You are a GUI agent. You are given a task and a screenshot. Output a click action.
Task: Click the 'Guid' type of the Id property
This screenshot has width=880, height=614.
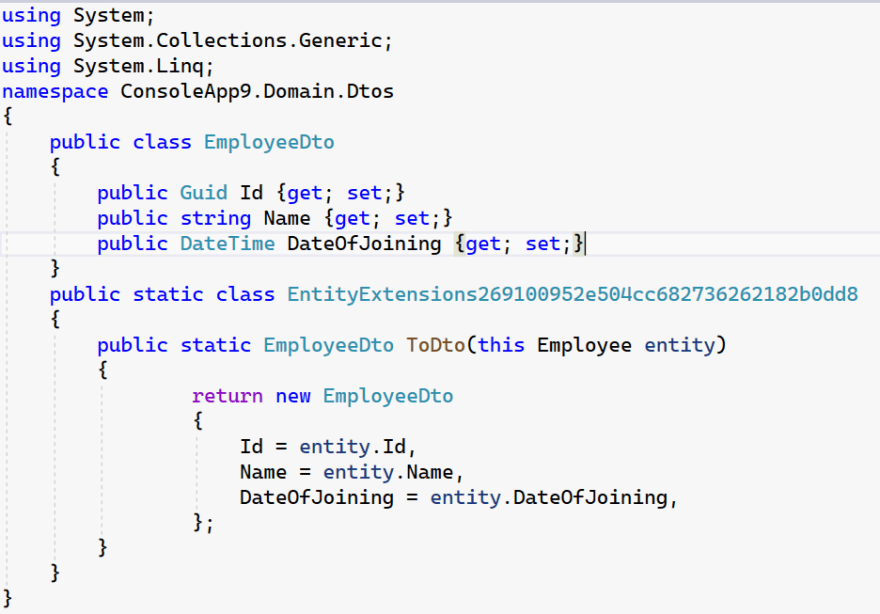point(203,193)
